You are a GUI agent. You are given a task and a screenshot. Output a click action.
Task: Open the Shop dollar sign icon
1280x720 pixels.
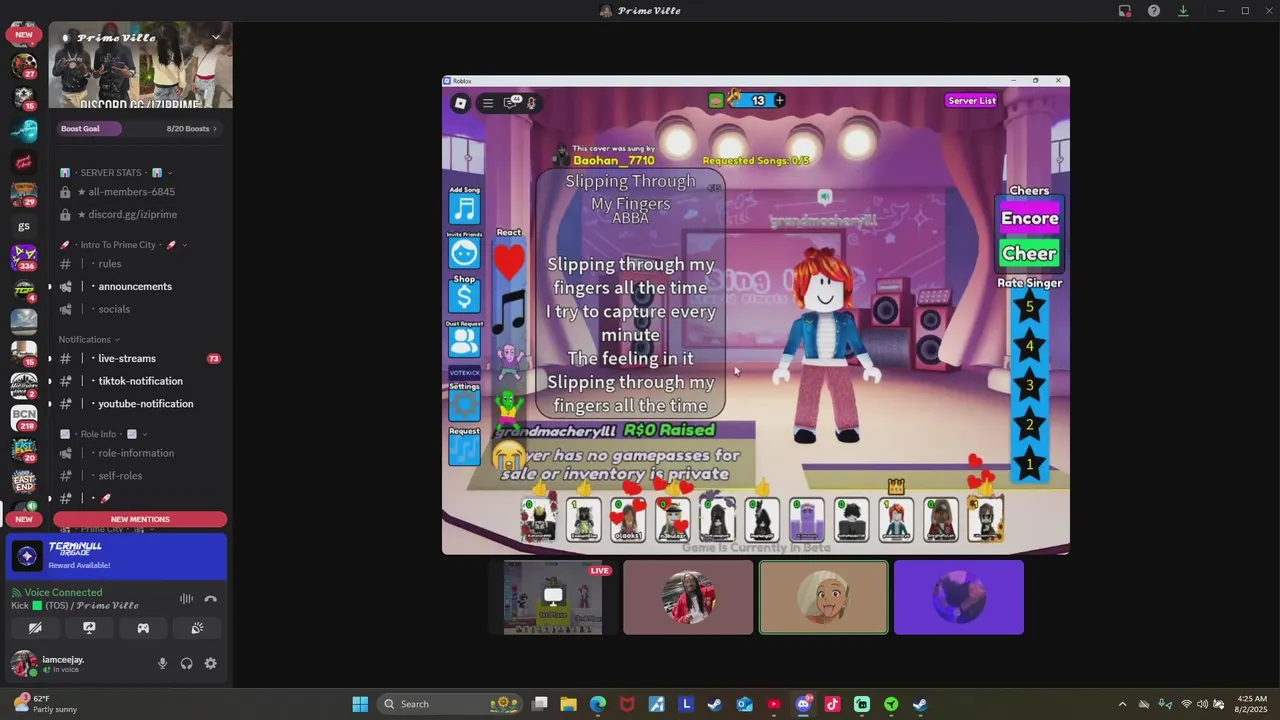pos(464,297)
